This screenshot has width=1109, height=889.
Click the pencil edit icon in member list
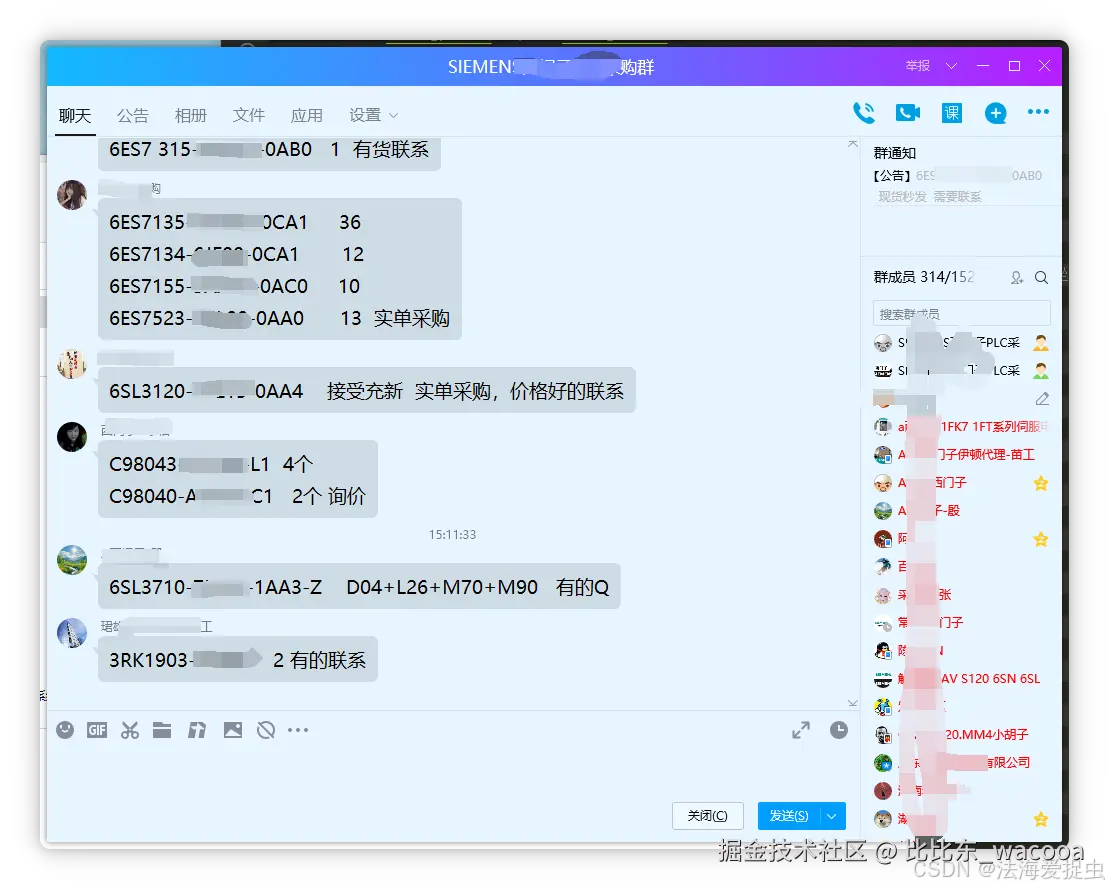(1042, 399)
